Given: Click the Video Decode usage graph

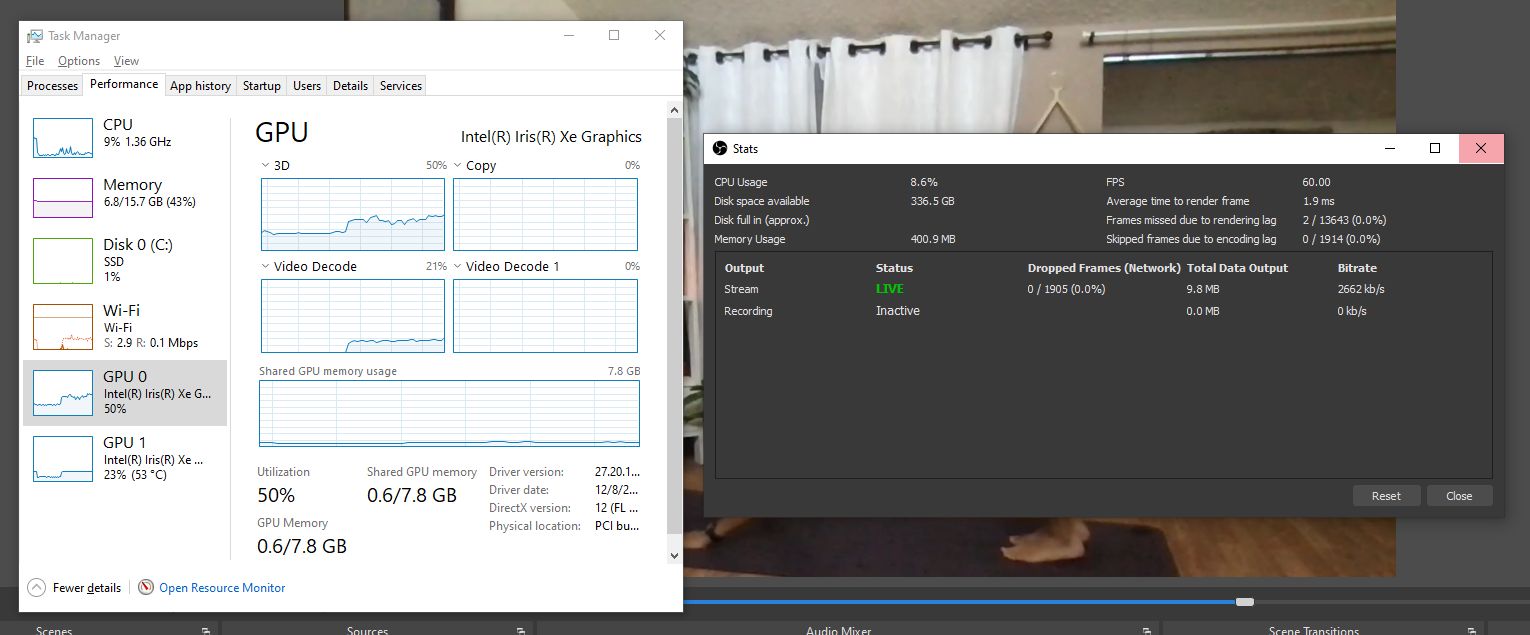Looking at the screenshot, I should (353, 316).
